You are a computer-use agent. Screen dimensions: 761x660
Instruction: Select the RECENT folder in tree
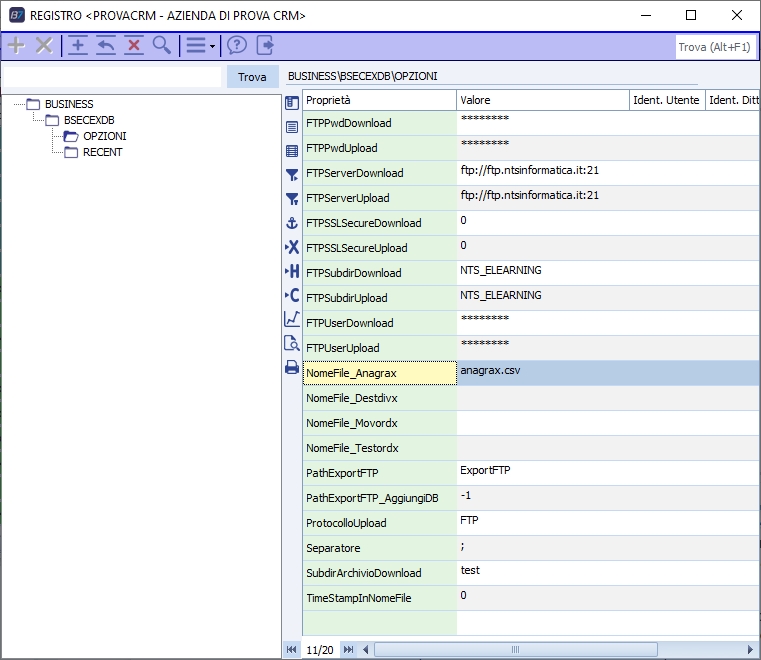pyautogui.click(x=102, y=152)
